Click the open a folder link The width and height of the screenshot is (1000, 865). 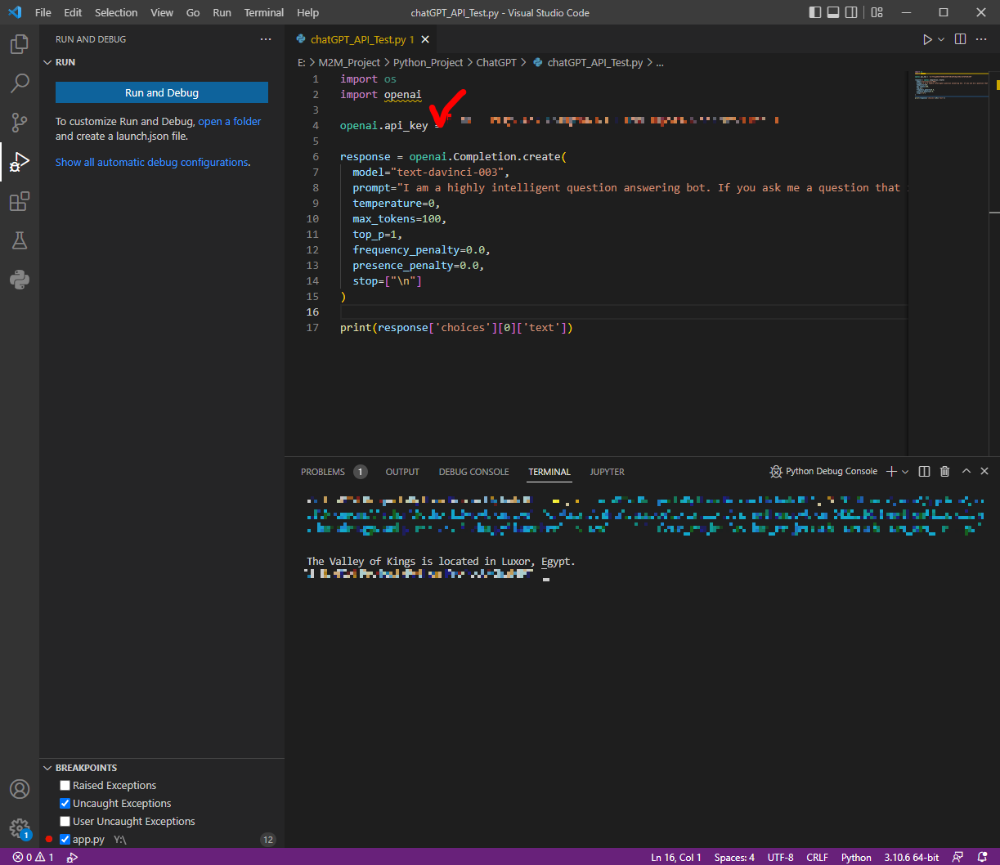coord(230,121)
